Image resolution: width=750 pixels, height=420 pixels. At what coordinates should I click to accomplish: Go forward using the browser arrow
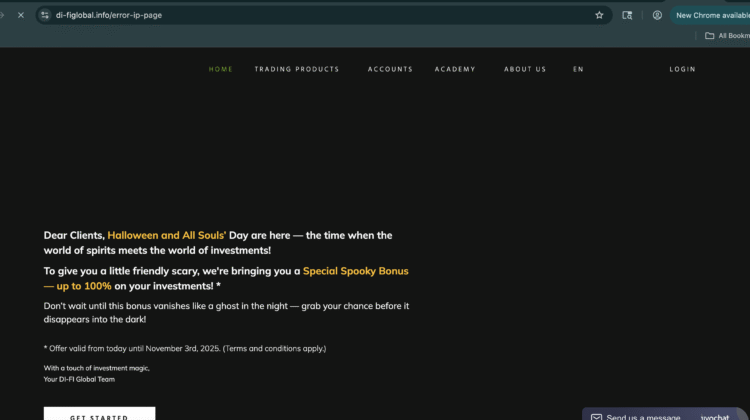click(3, 15)
